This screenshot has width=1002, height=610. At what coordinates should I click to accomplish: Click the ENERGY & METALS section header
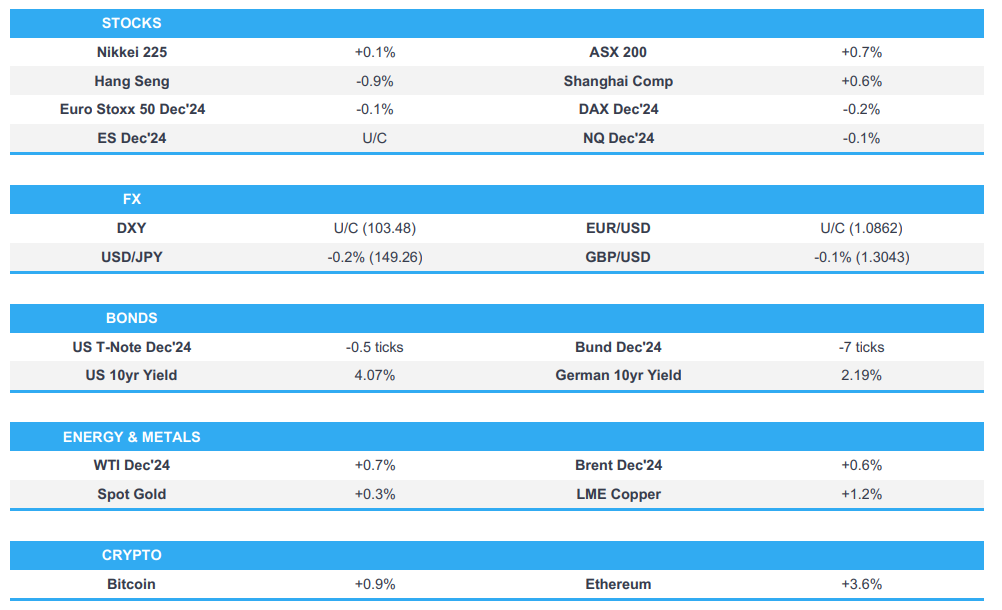pos(131,437)
